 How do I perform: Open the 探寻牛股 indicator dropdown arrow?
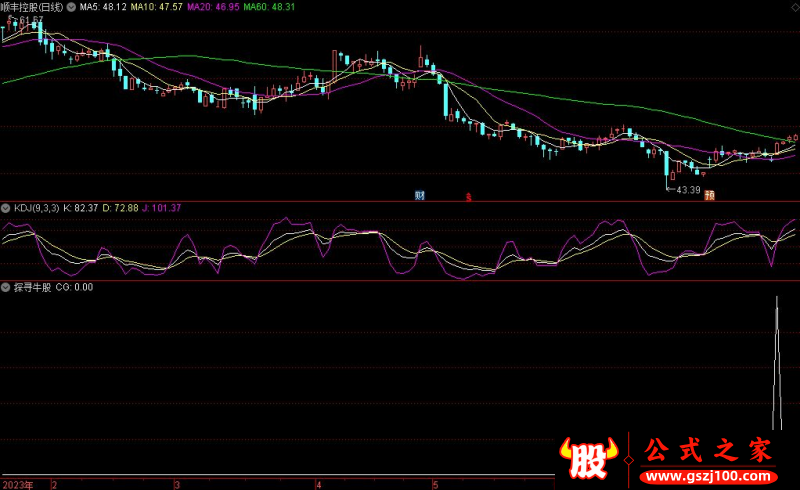coord(7,287)
